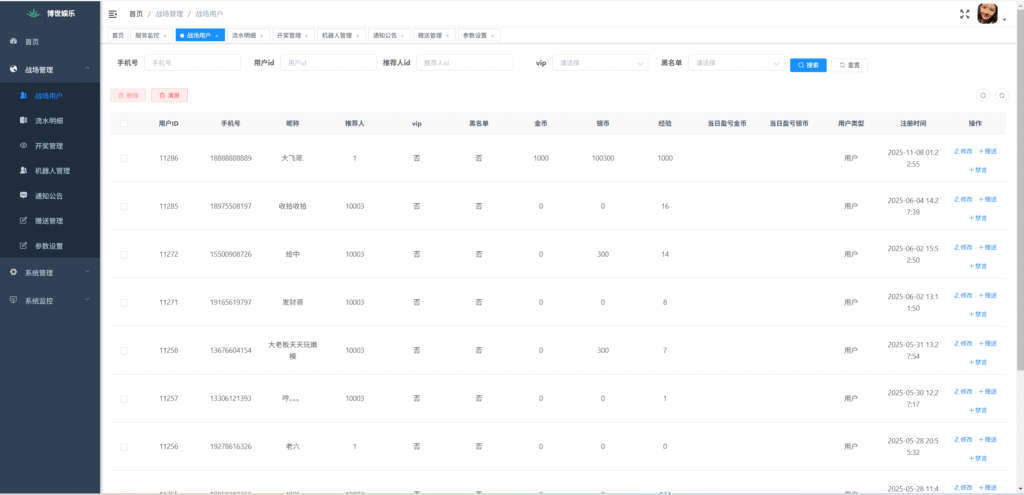Close the 机器人管理 tab
The height and width of the screenshot is (495, 1024).
[x=357, y=36]
